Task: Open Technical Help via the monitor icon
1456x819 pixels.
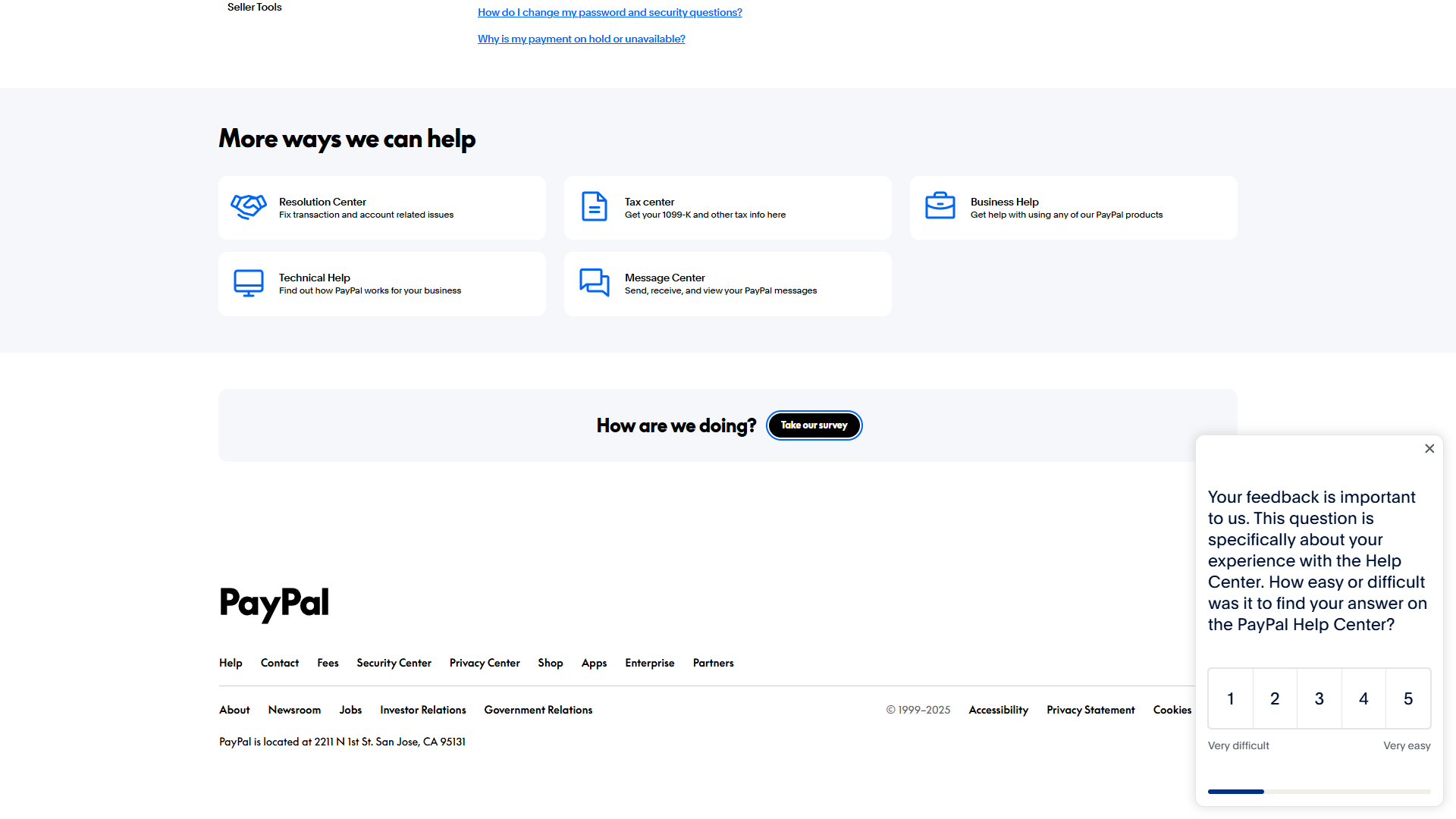Action: tap(248, 282)
